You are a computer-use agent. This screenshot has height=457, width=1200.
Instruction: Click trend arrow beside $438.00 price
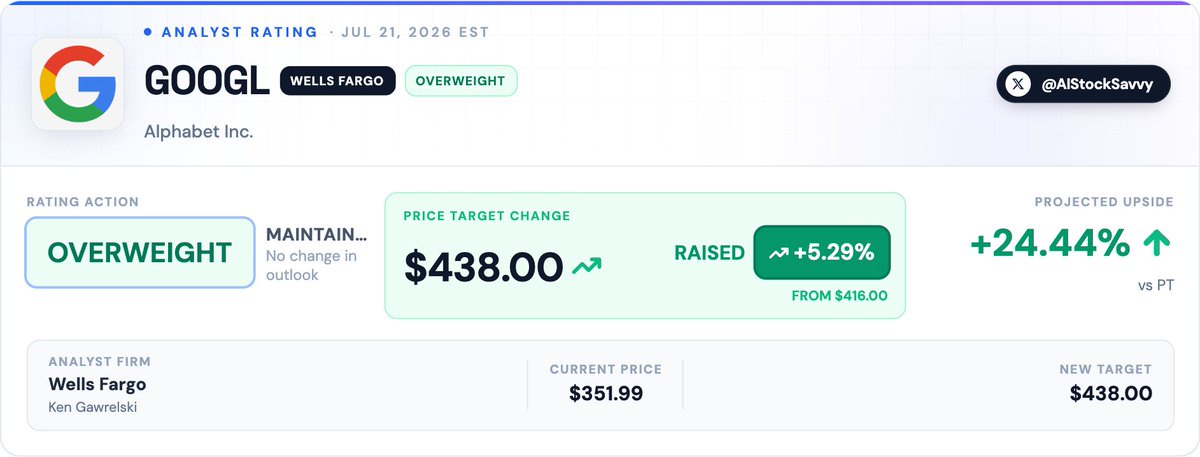pyautogui.click(x=587, y=266)
